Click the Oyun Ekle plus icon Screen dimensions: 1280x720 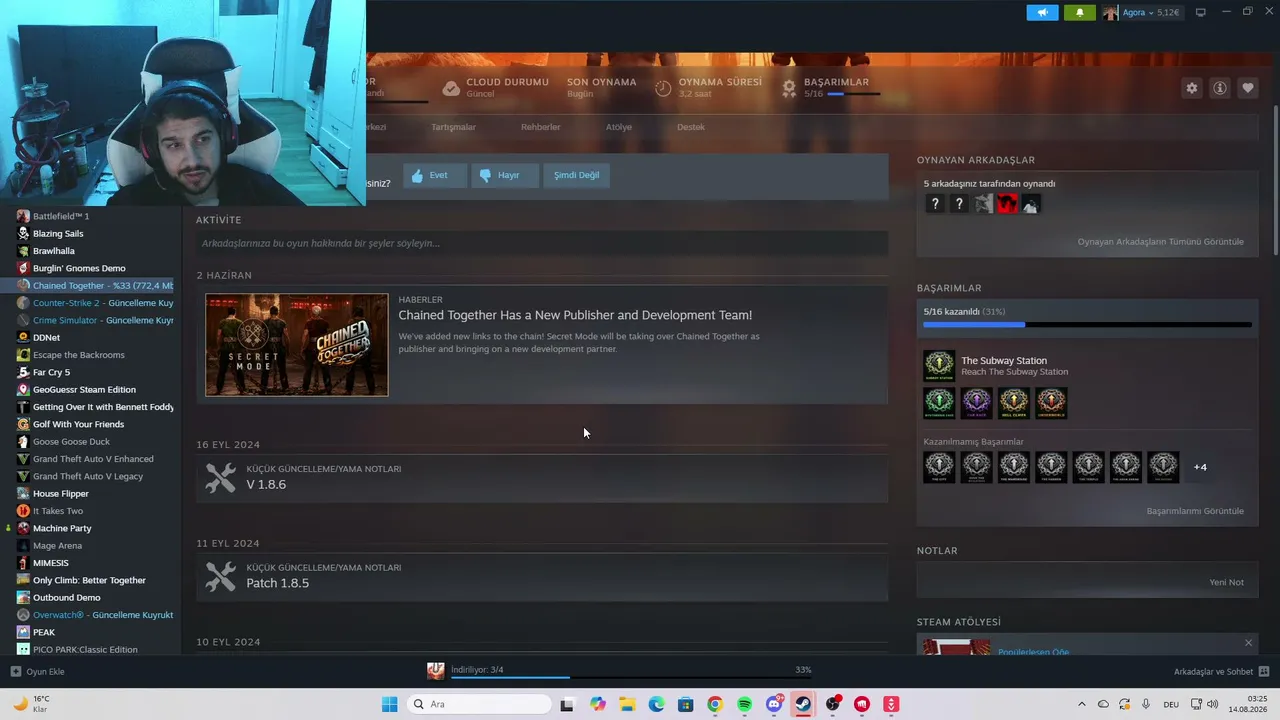[15, 672]
